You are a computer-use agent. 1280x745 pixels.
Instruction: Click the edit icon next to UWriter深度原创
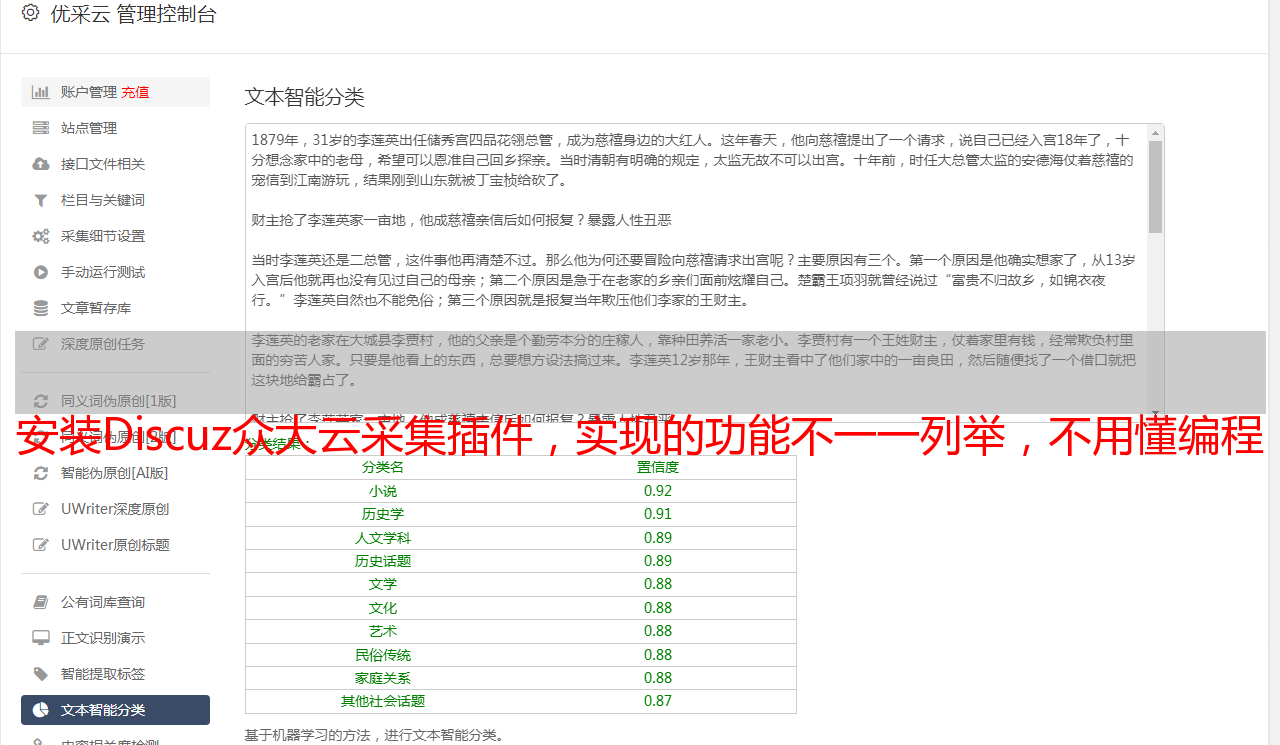point(41,509)
